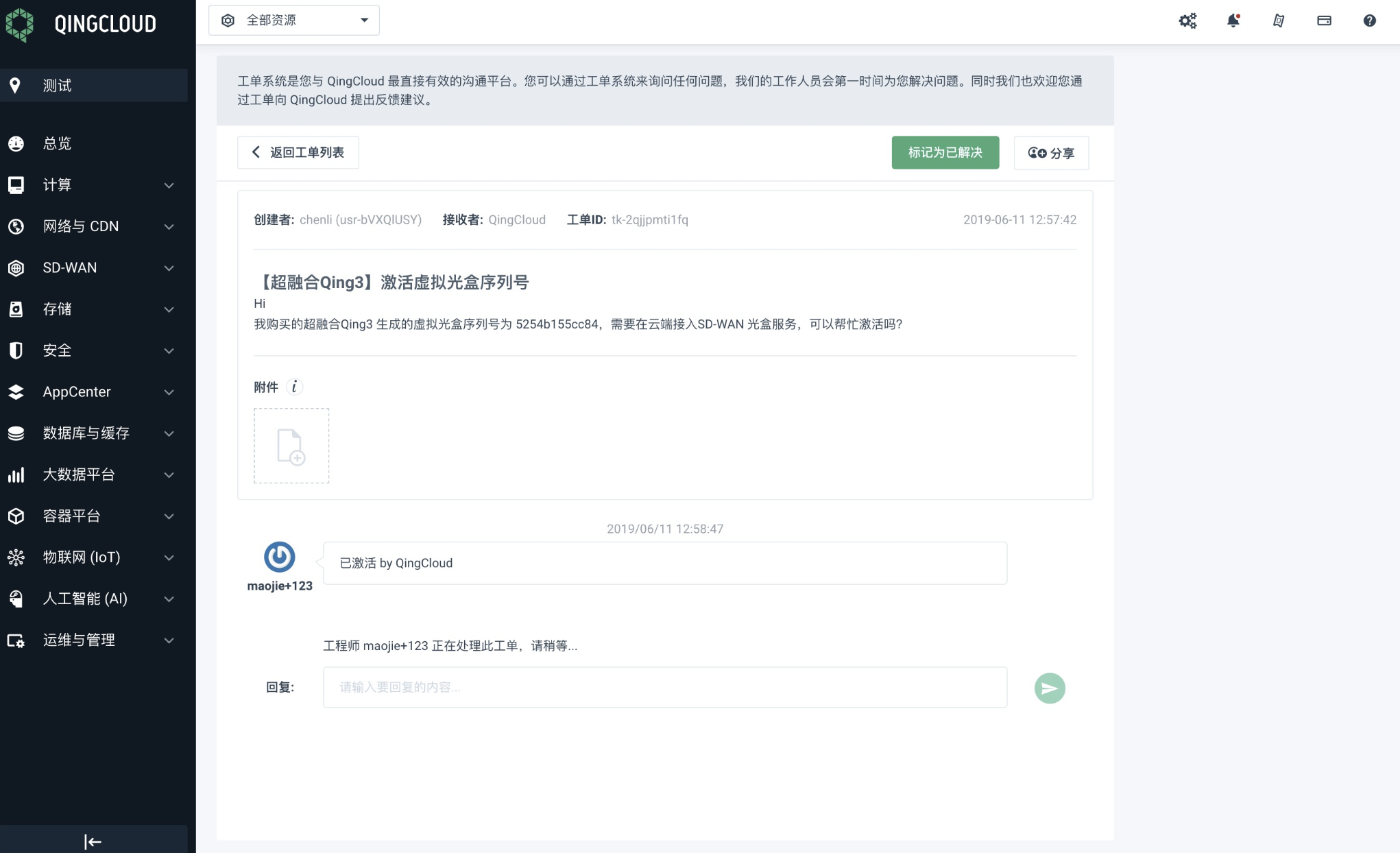This screenshot has height=853, width=1400.
Task: Expand the 人工智能 (AI) chevron
Action: pos(169,599)
